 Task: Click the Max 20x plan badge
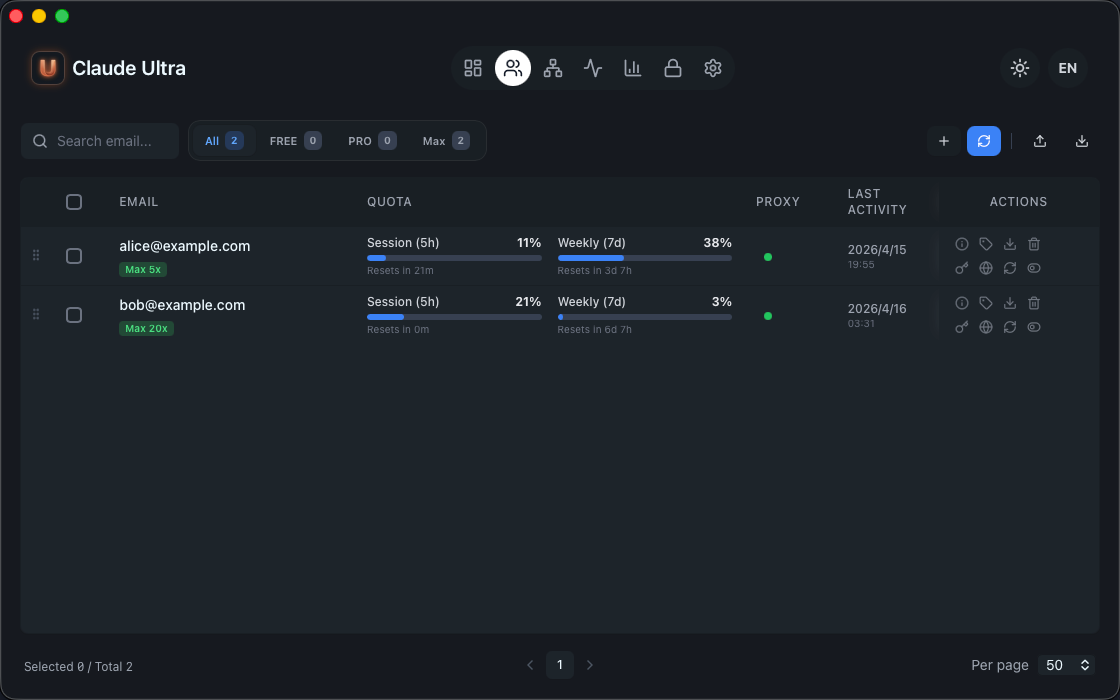tap(146, 329)
